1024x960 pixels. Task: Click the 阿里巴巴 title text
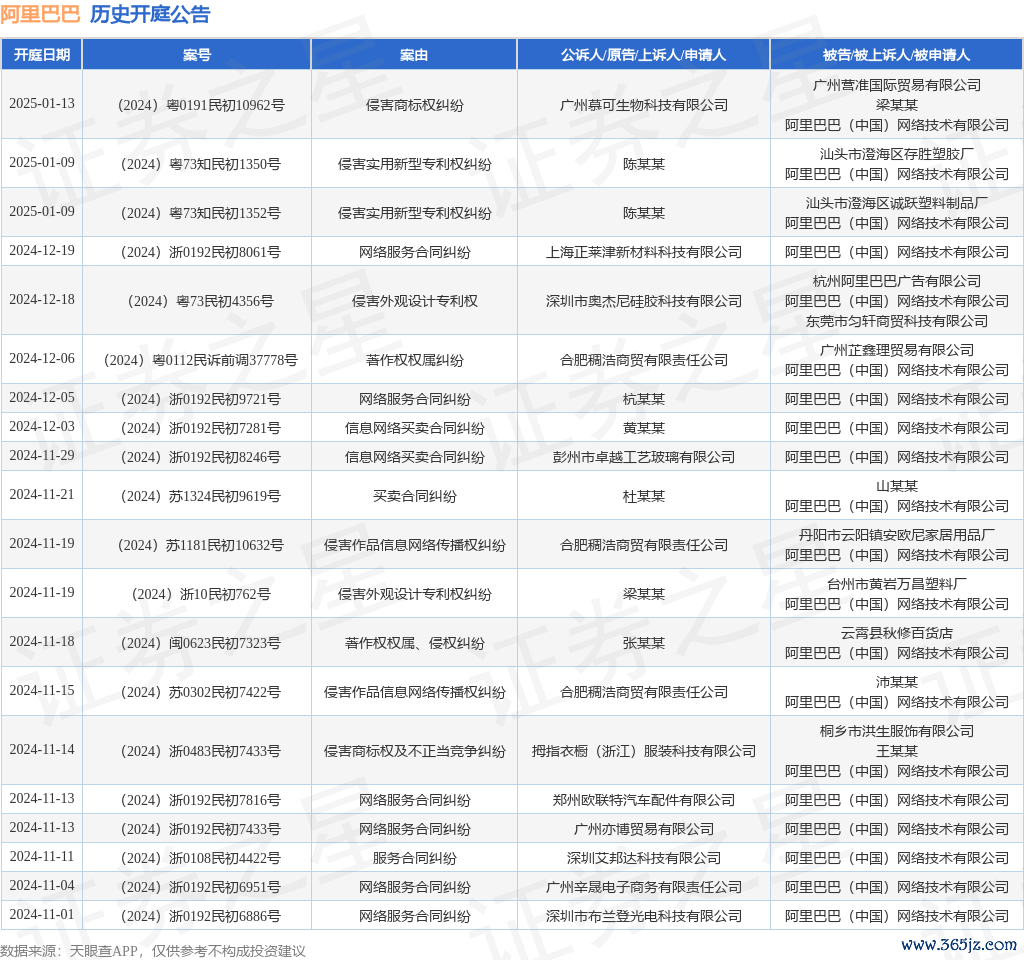40,14
